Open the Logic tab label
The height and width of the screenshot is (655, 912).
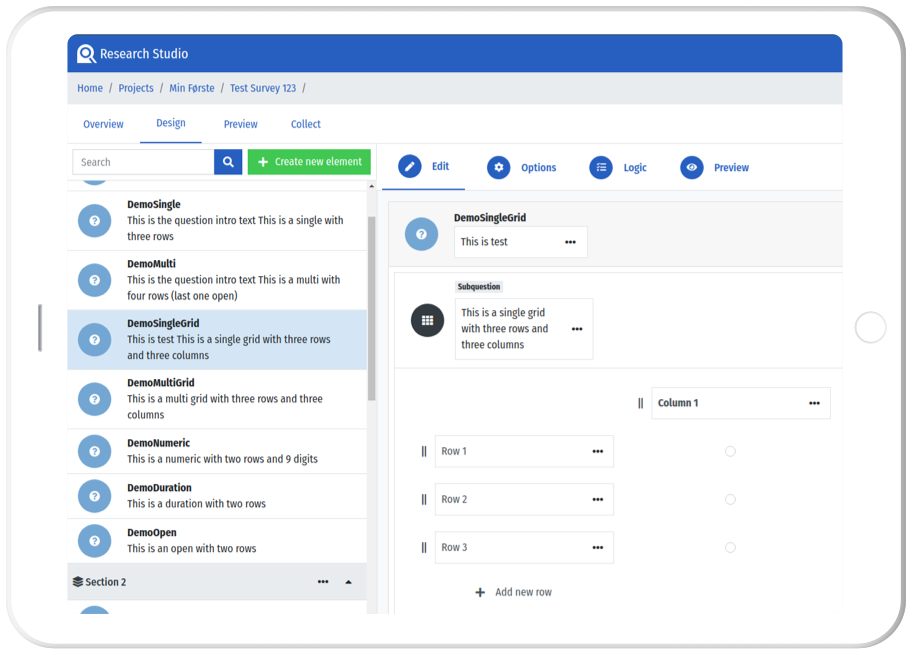tap(635, 168)
